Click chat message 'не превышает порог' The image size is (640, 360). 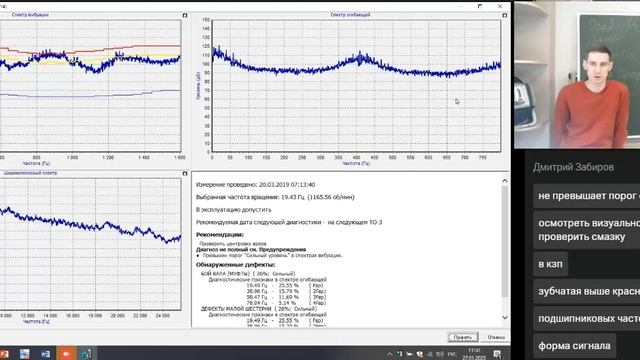point(587,196)
